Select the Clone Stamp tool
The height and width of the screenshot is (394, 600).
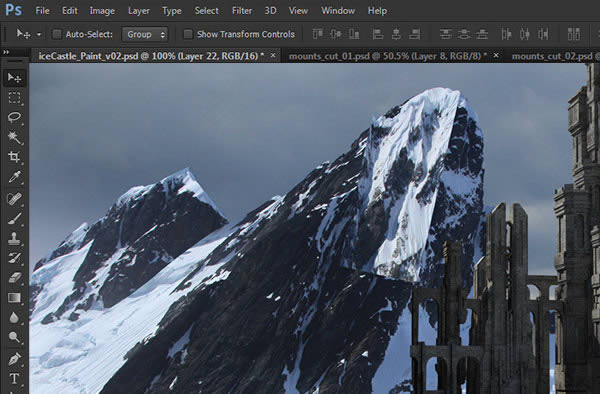[x=15, y=238]
